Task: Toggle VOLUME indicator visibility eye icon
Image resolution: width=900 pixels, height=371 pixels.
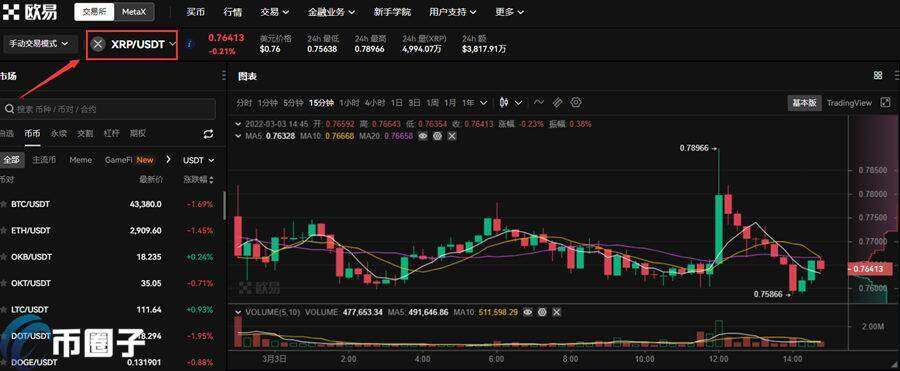Action: 529,312
